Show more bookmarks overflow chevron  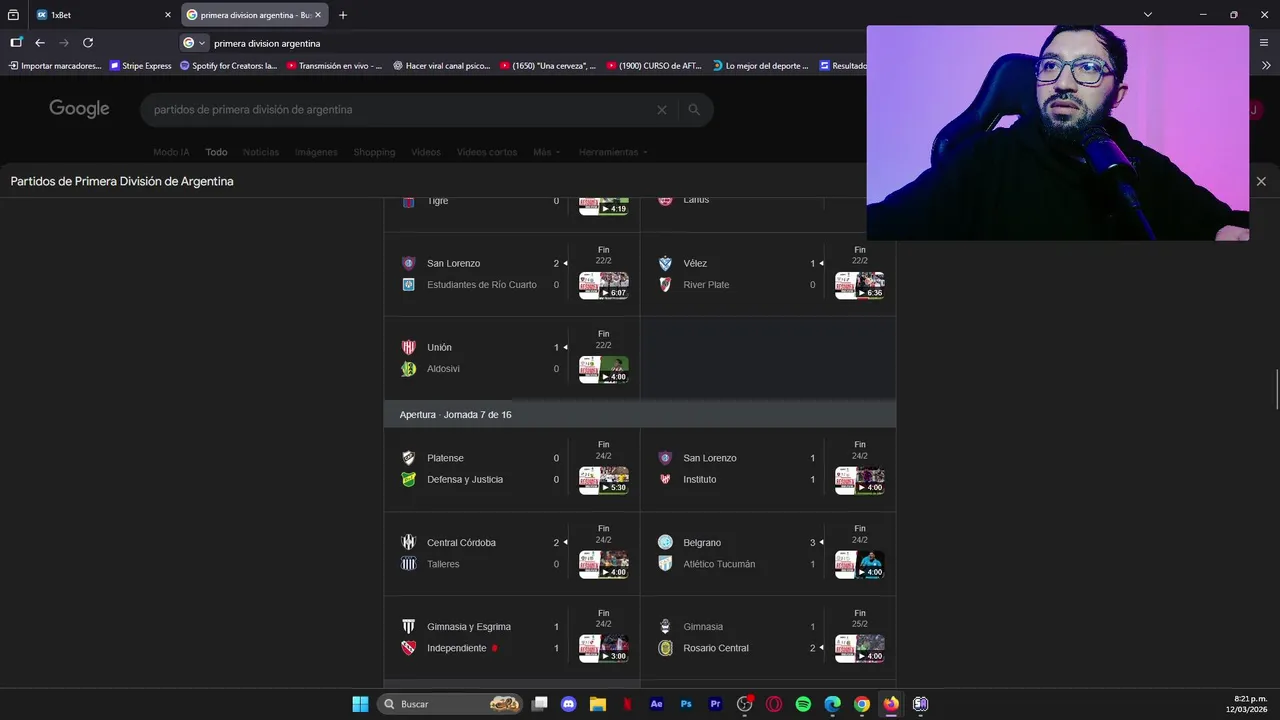[x=1266, y=66]
